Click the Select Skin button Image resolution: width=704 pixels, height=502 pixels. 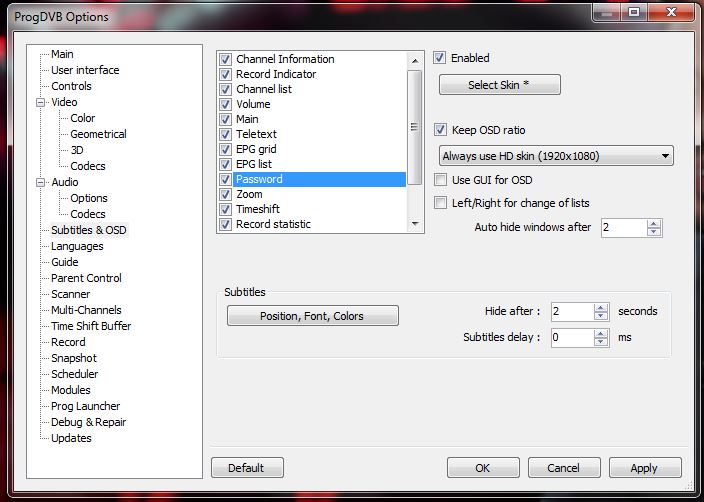(499, 85)
